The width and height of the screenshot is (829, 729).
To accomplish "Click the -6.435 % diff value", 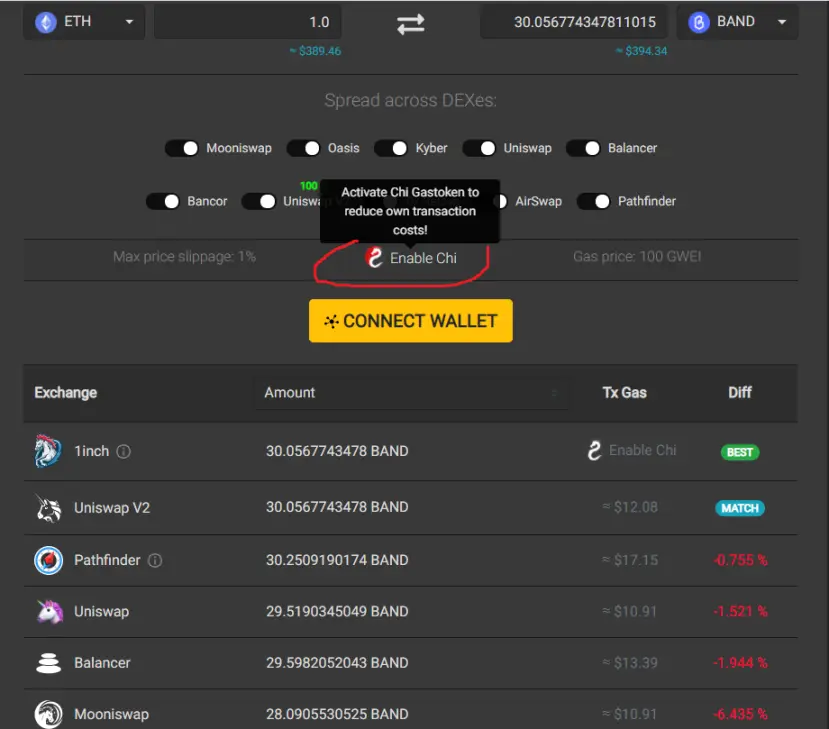I will [740, 714].
